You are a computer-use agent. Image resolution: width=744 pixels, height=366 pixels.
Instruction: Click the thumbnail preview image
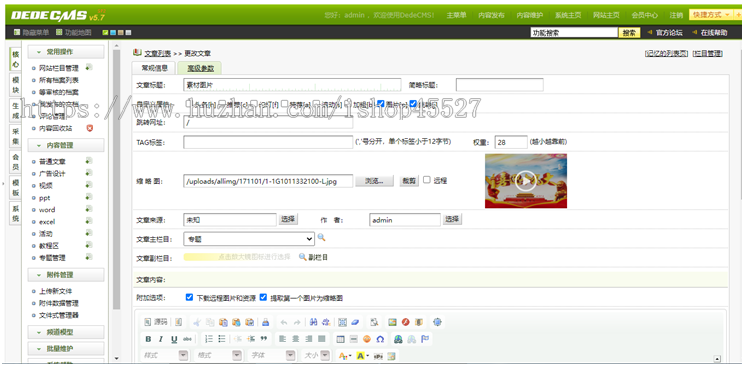click(526, 181)
